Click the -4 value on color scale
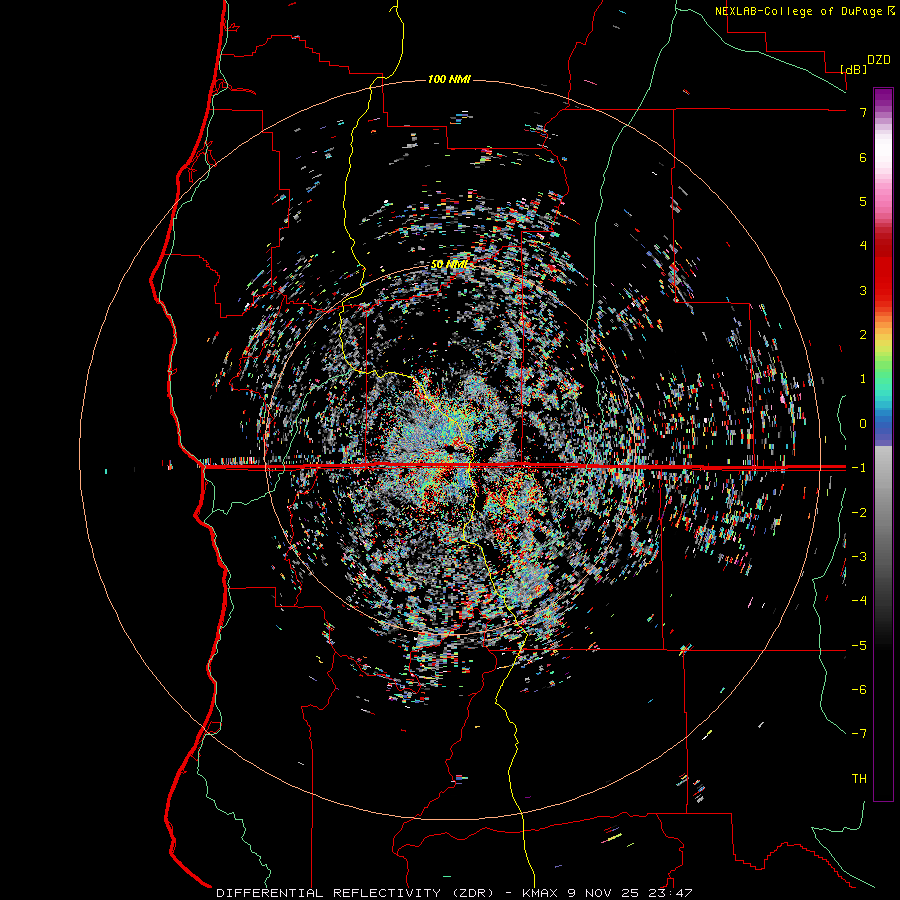The image size is (900, 900). [x=859, y=601]
